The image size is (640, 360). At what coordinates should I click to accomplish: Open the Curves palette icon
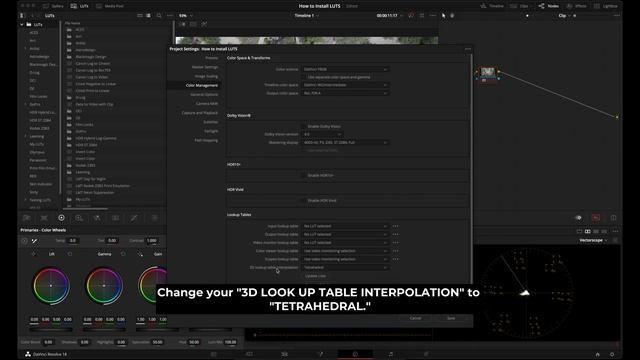[134, 218]
